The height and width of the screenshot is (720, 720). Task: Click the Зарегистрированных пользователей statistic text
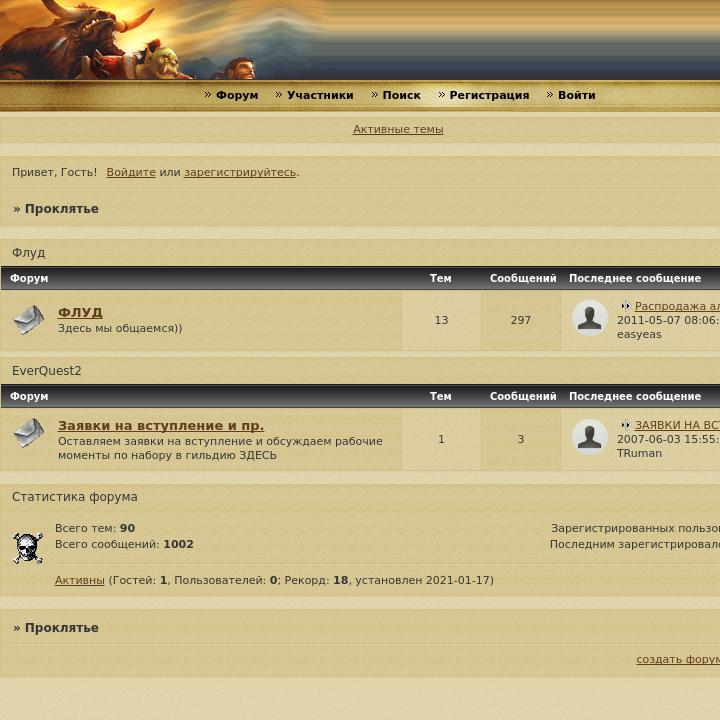tap(636, 528)
